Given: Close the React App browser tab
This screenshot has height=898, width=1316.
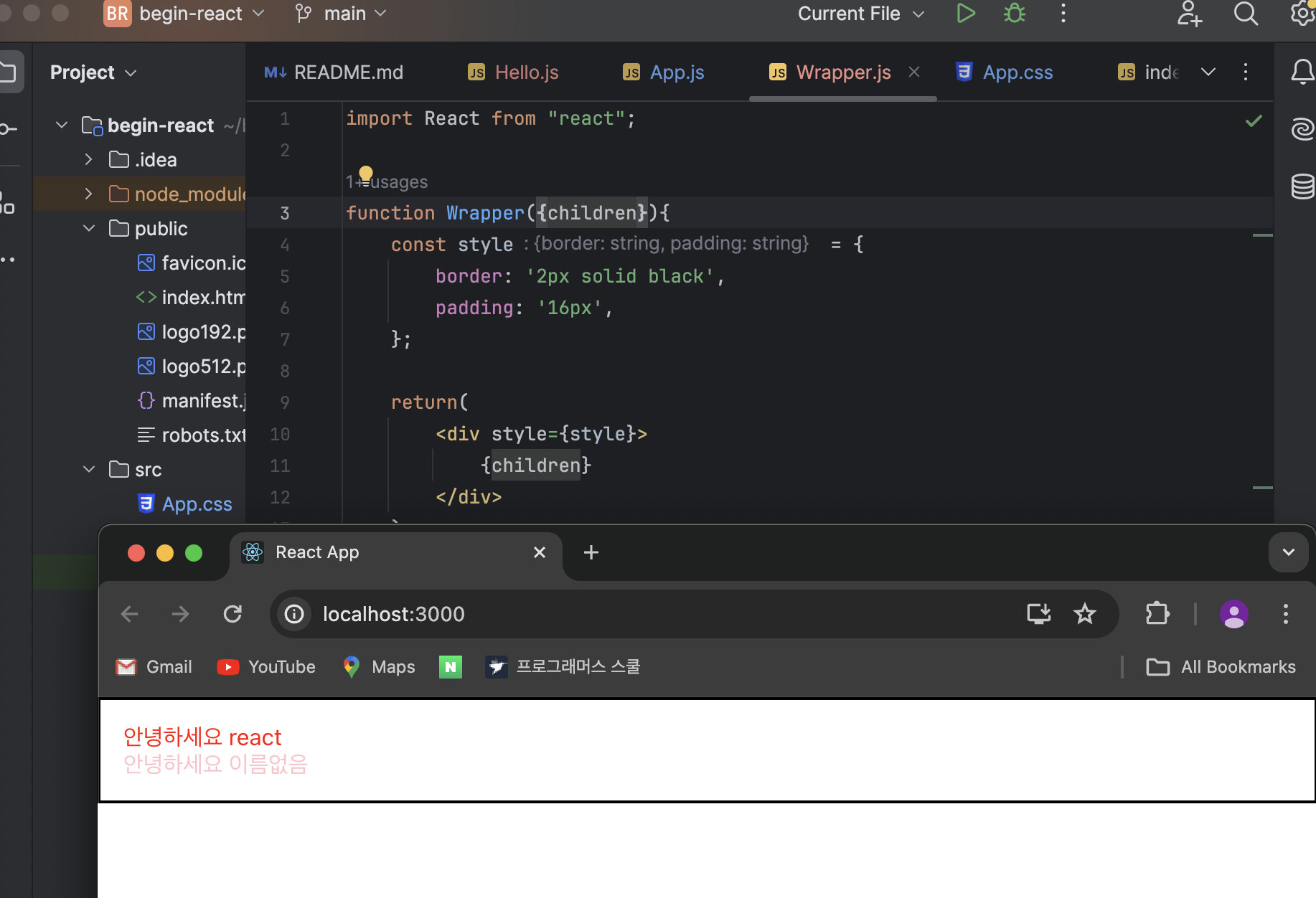Looking at the screenshot, I should (x=540, y=552).
